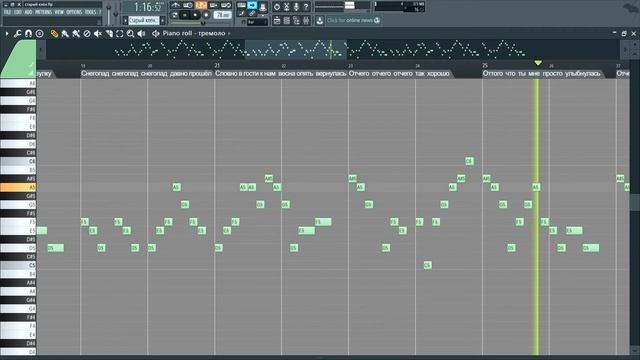
Task: Open the global snap Bar dropdown
Action: click(x=257, y=22)
